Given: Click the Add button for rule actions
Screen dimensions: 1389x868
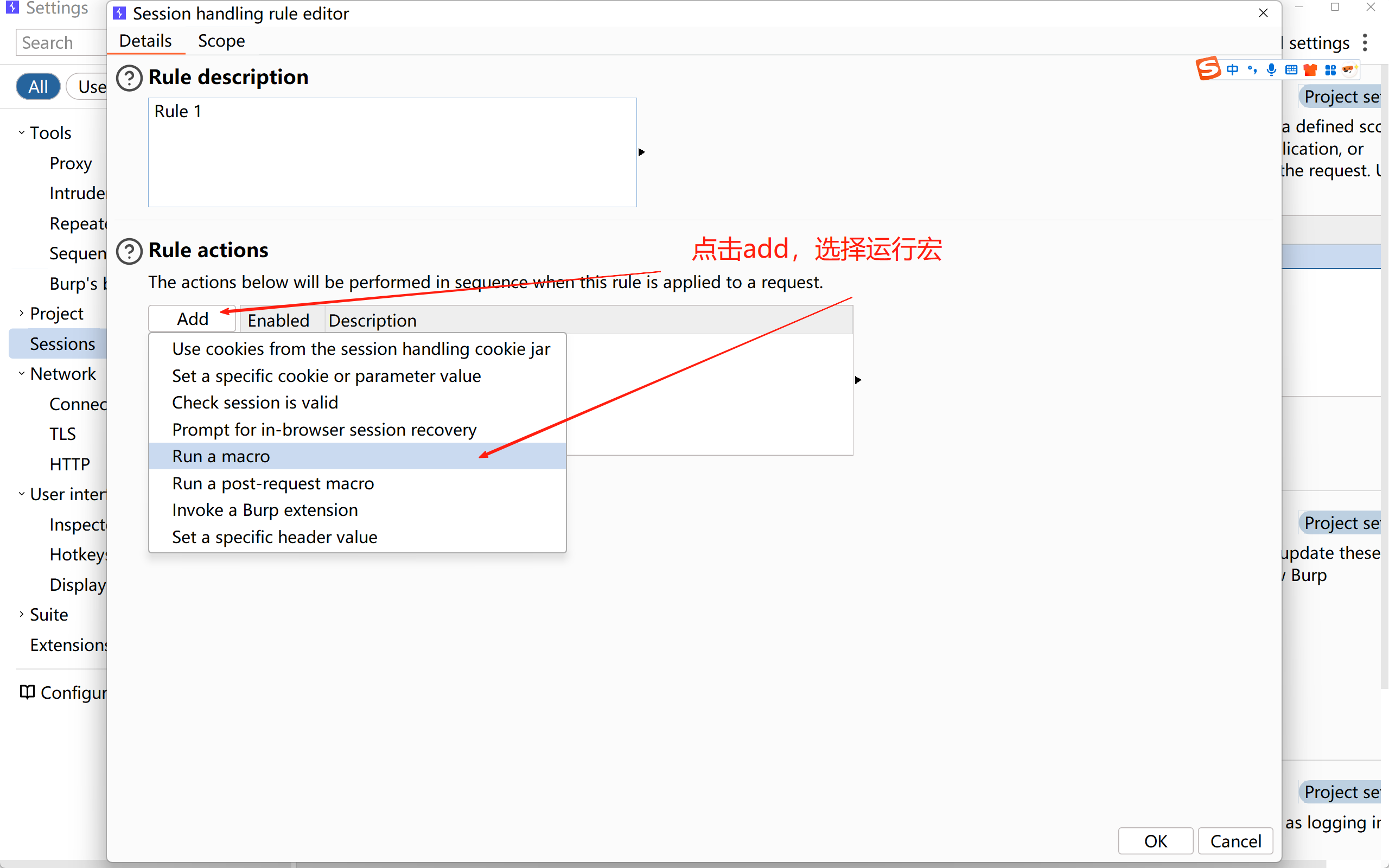Looking at the screenshot, I should (192, 318).
